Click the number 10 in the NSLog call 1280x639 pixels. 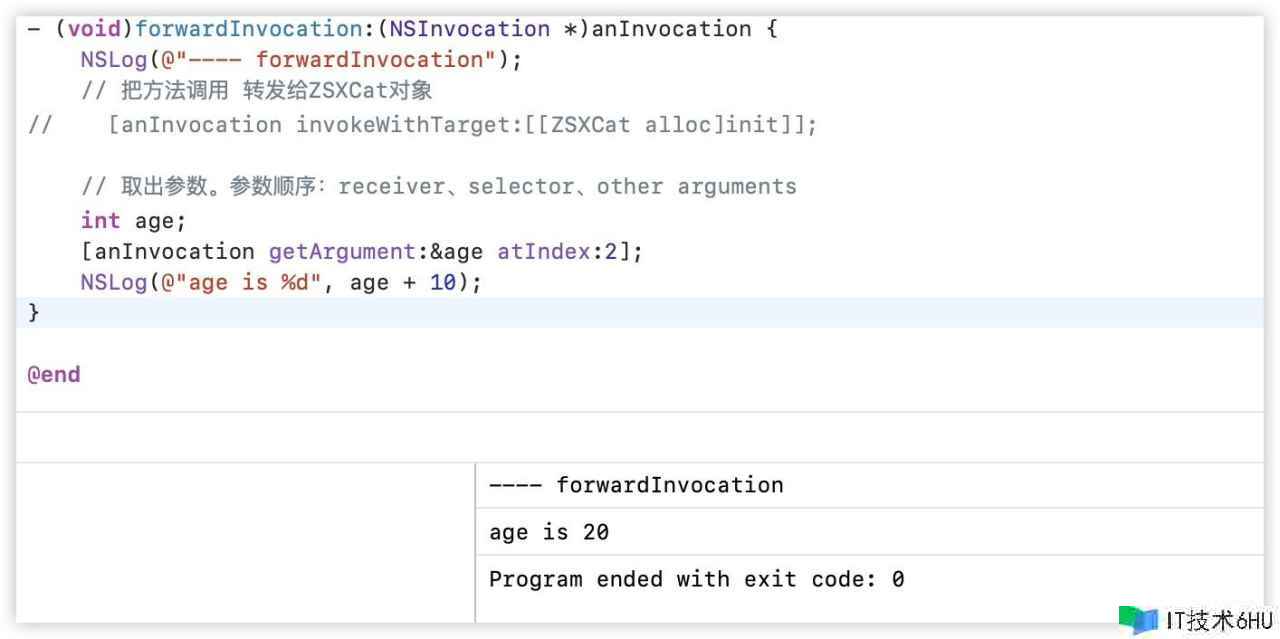[x=443, y=283]
